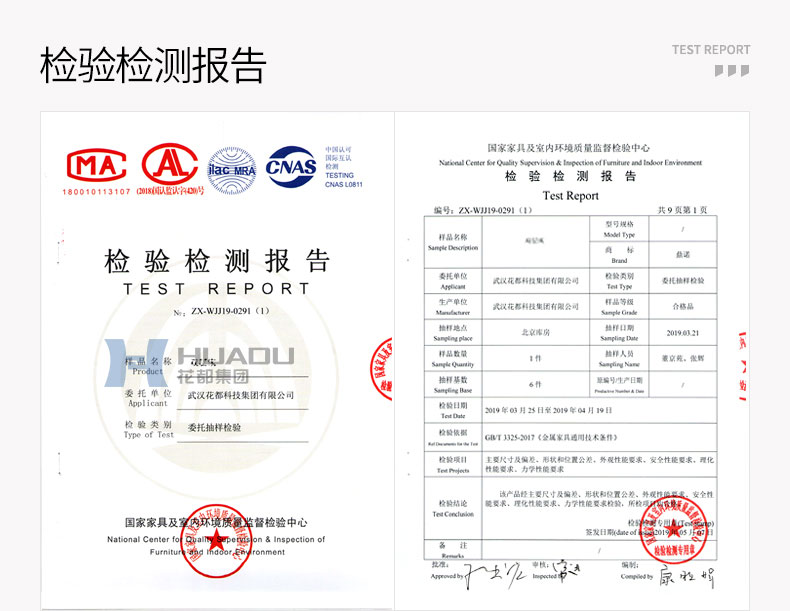Screen dimensions: 790x611
Task: Click the Sampling Name label cell
Action: pos(619,359)
